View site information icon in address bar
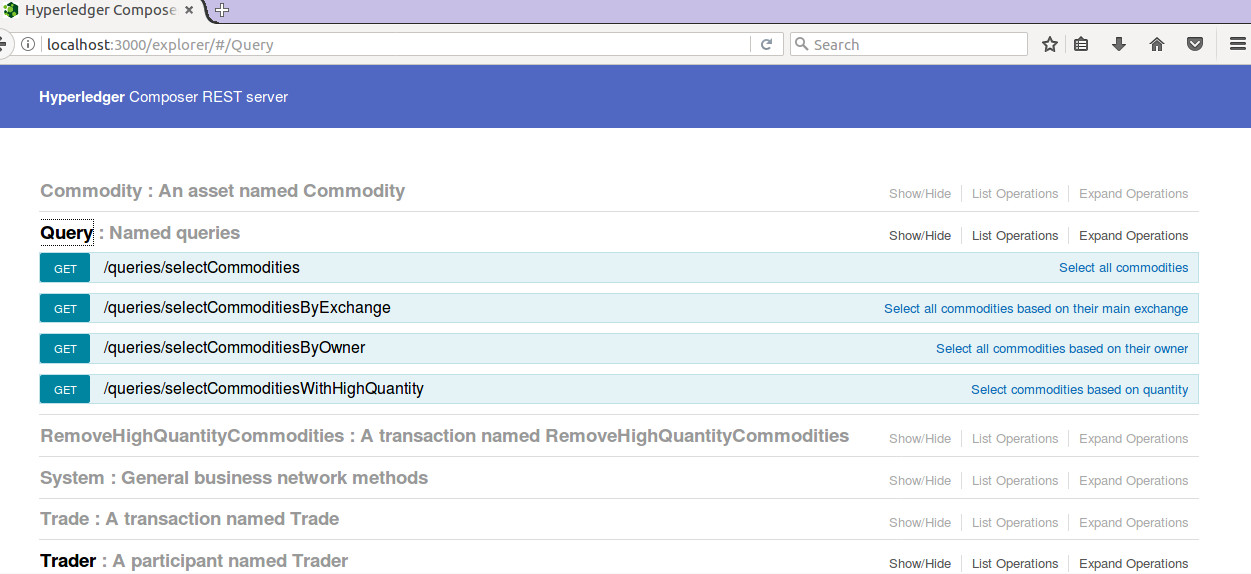The width and height of the screenshot is (1251, 574). coord(28,44)
